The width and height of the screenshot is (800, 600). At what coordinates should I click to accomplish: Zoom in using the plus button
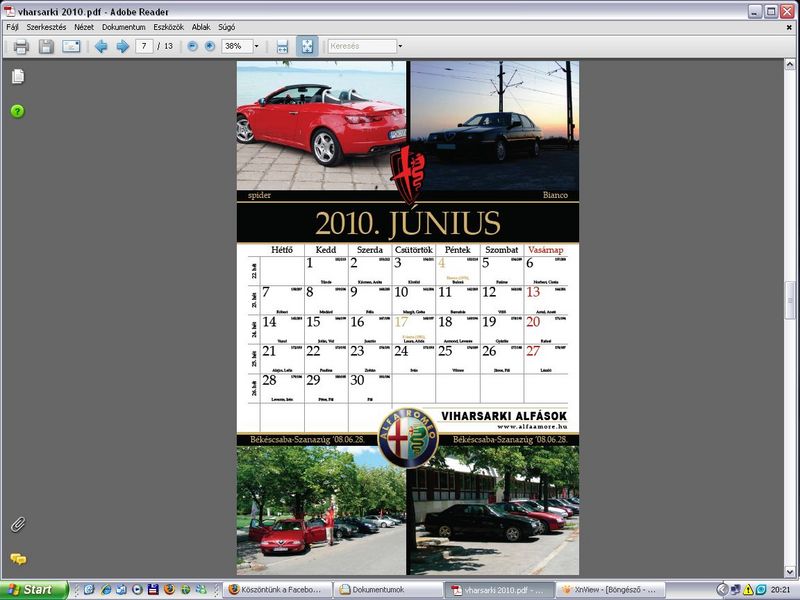tap(209, 46)
